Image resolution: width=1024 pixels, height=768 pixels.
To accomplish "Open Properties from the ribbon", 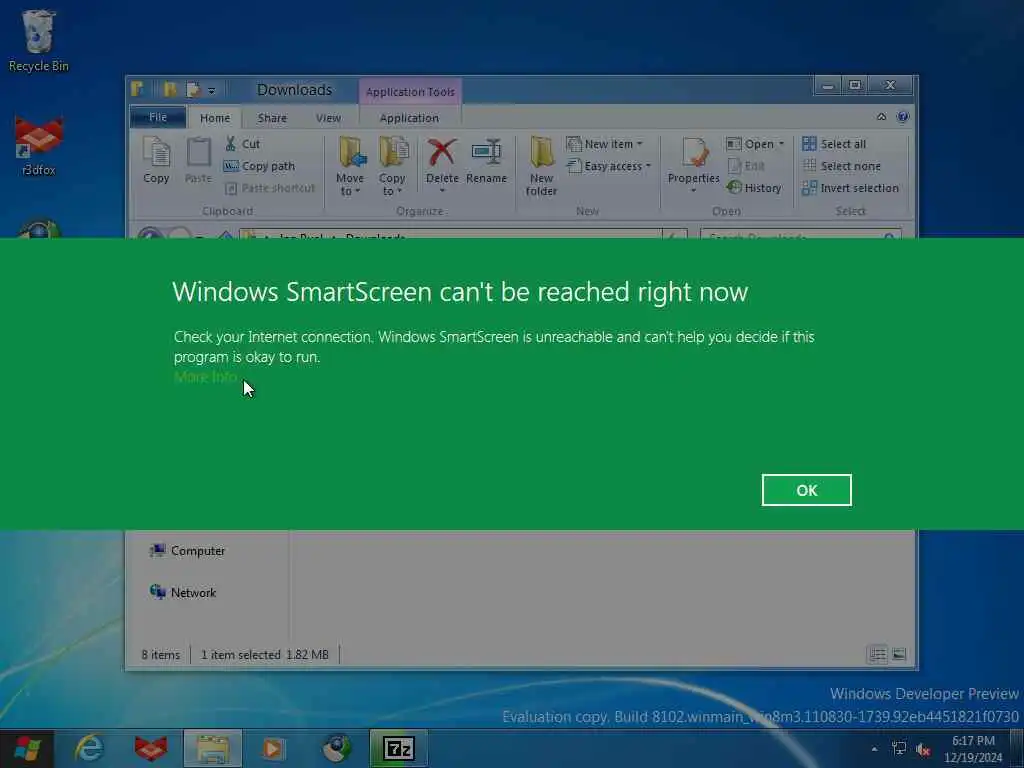I will click(x=694, y=165).
